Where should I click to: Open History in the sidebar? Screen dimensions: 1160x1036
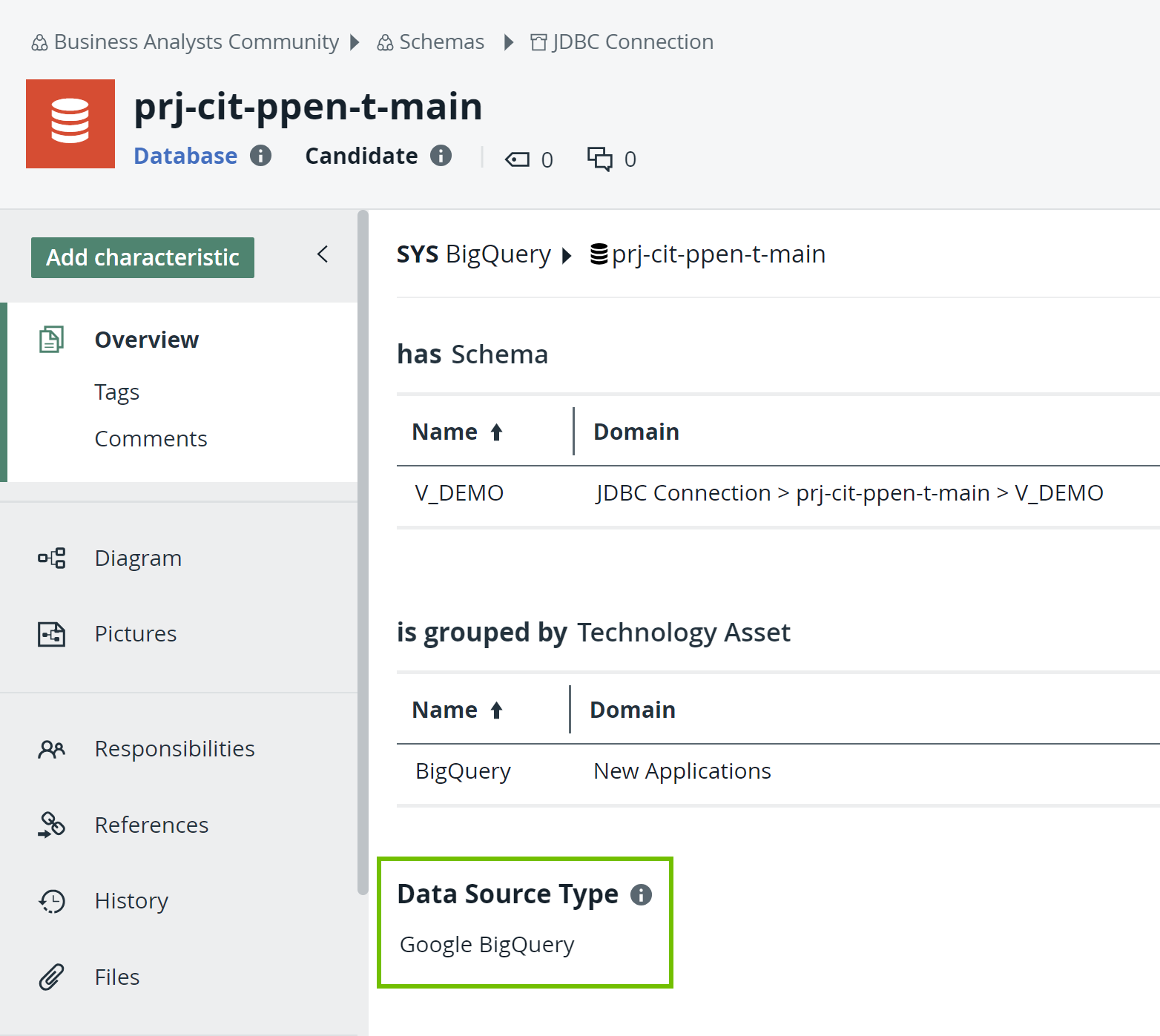tap(131, 901)
